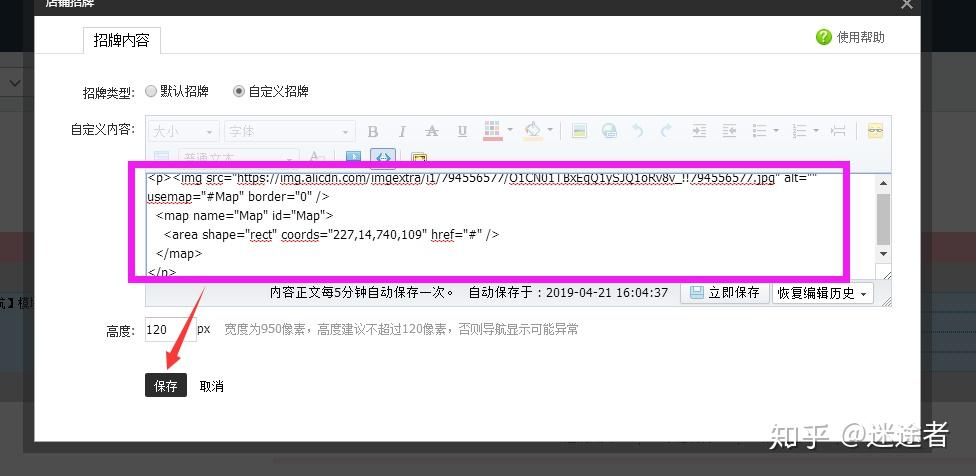
Task: Click the 宽度为950像素 hint text
Action: [401, 330]
